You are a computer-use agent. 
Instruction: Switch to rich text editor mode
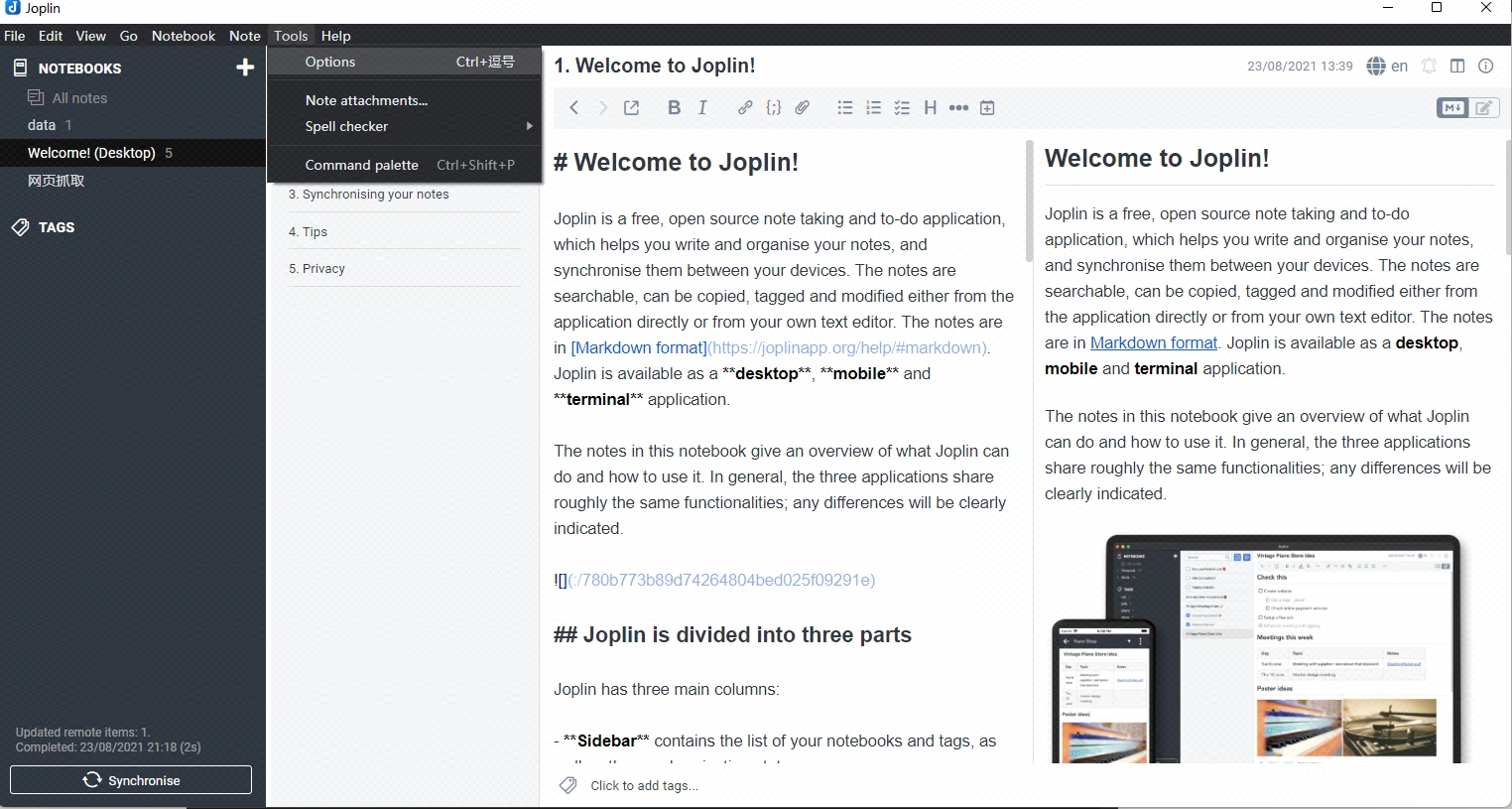click(x=1484, y=108)
